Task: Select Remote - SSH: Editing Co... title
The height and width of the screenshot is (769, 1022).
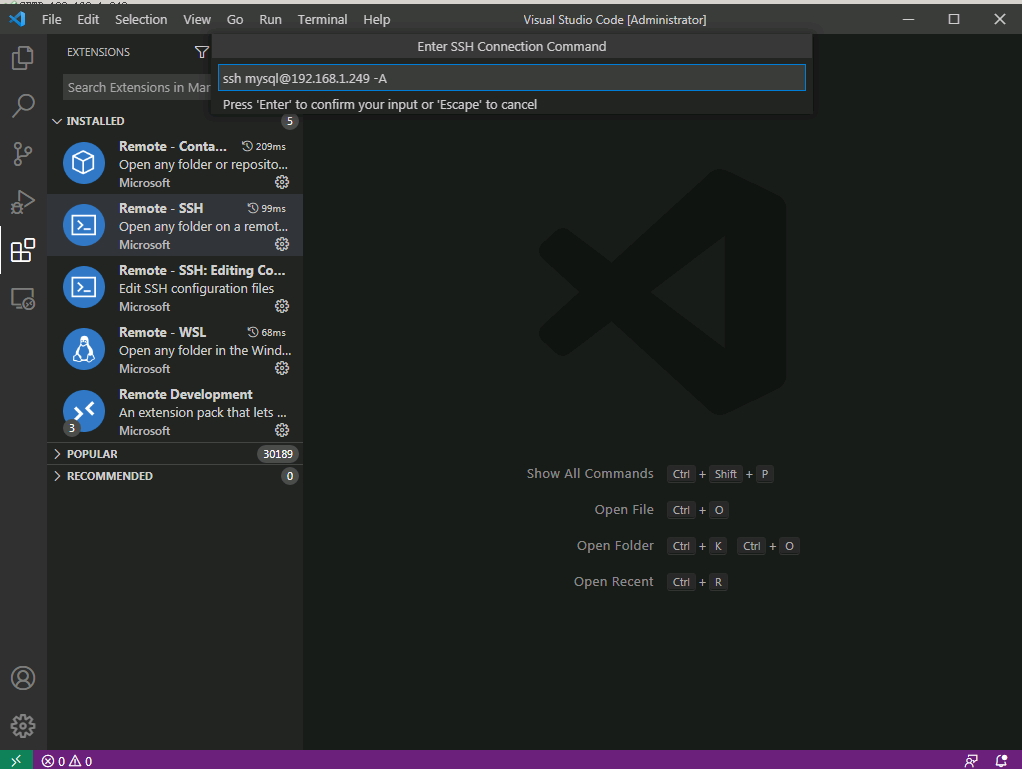Action: (202, 270)
